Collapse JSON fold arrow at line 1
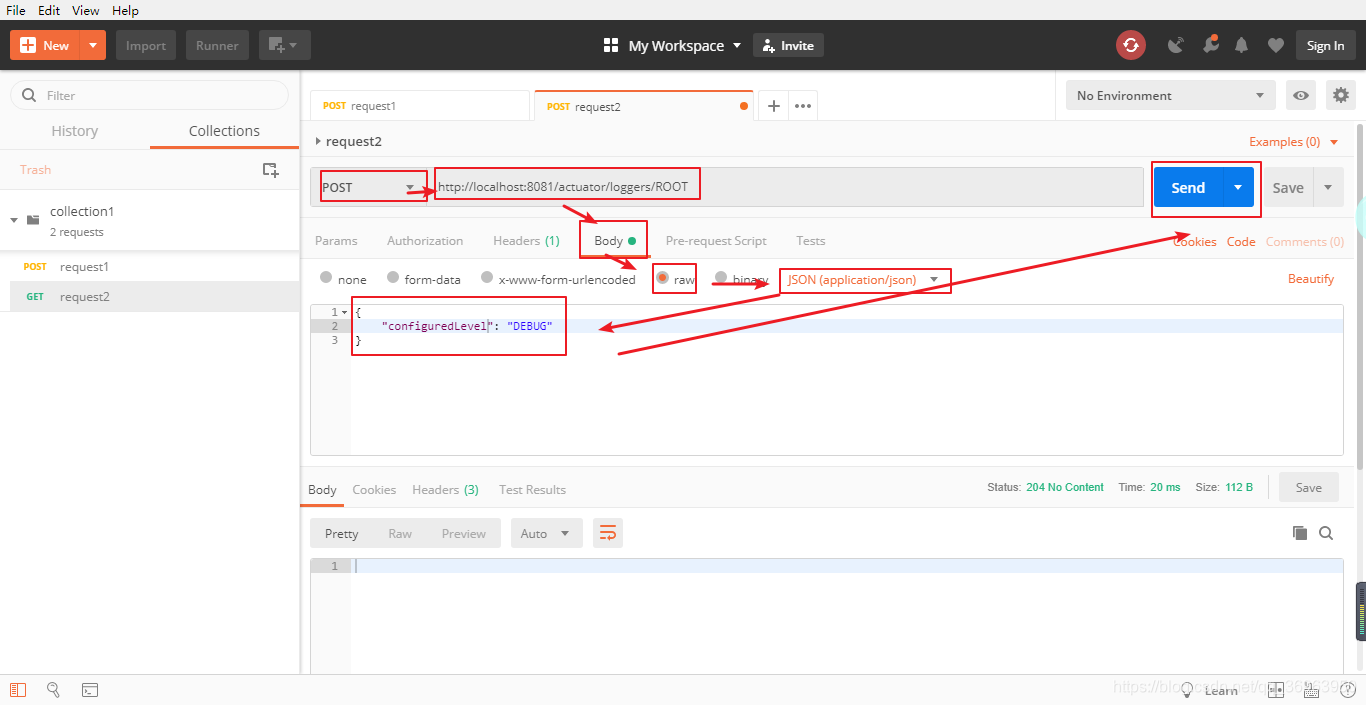Image resolution: width=1366 pixels, height=705 pixels. pos(344,313)
